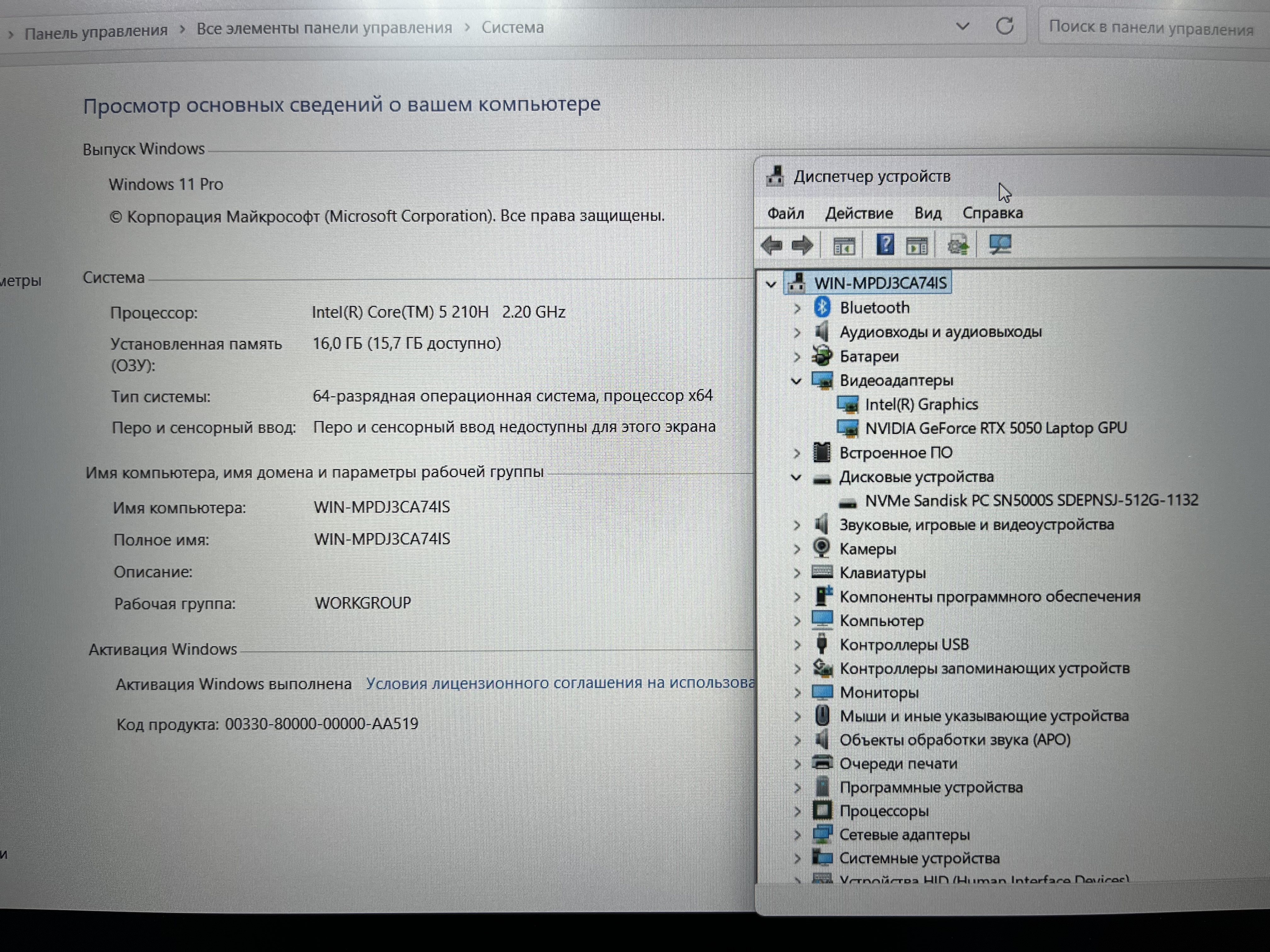Select the Intel(R) Graphics adapter

tap(921, 405)
